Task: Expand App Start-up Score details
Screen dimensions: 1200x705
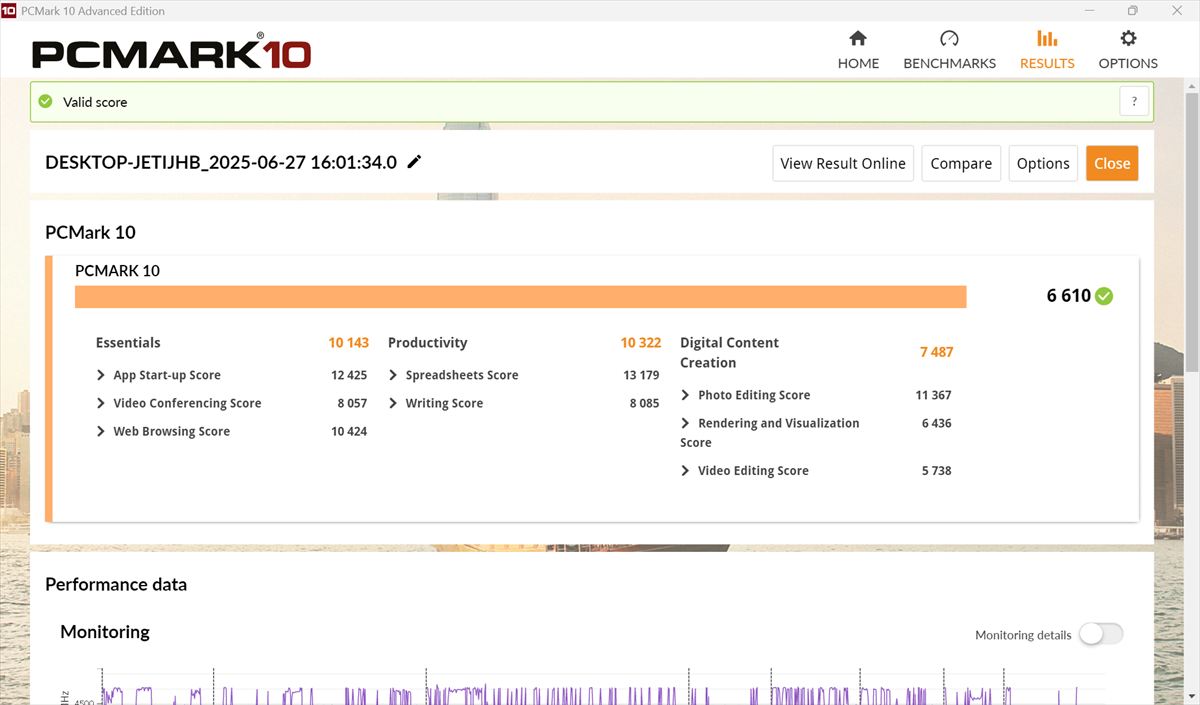Action: pos(101,375)
